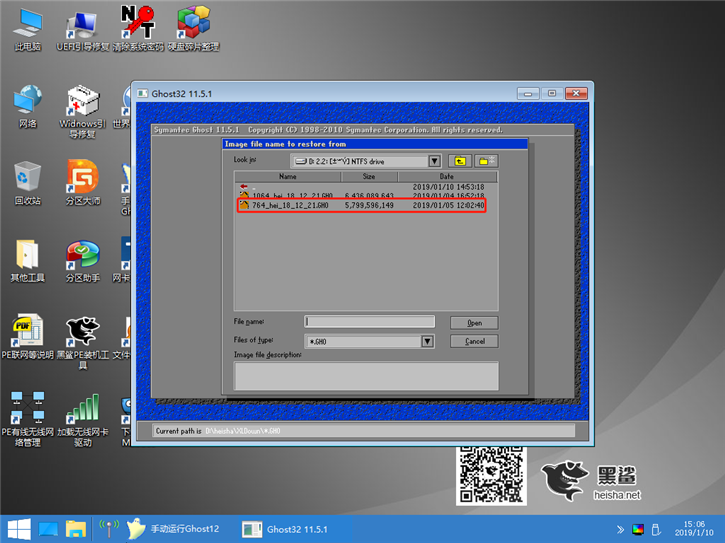Open the Look in drive combo box

tap(365, 161)
